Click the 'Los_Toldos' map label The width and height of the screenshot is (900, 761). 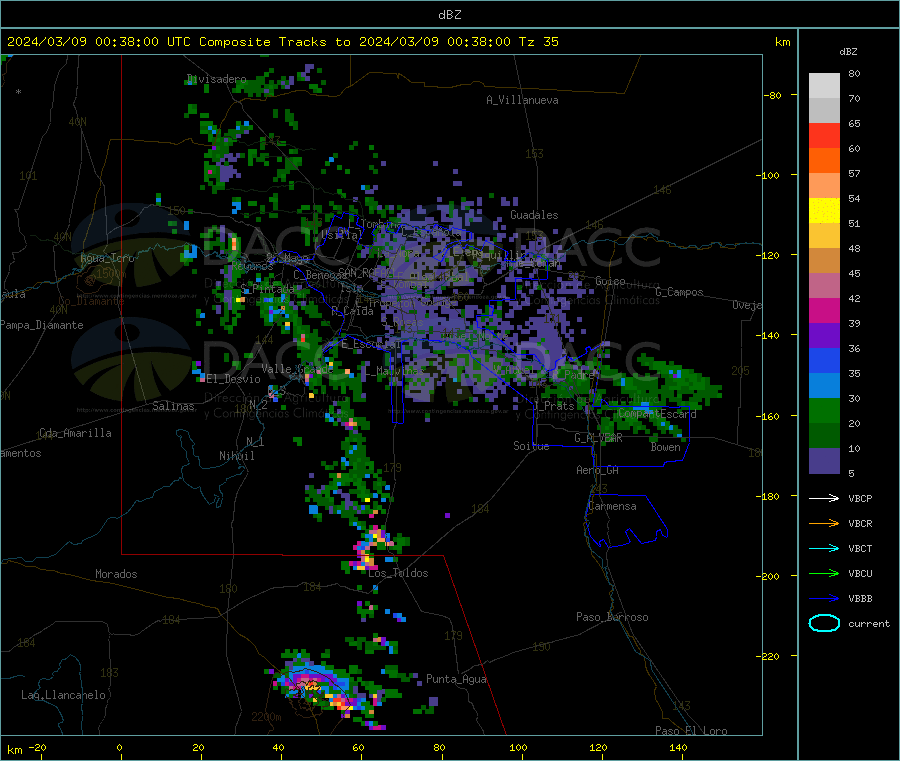coord(398,573)
